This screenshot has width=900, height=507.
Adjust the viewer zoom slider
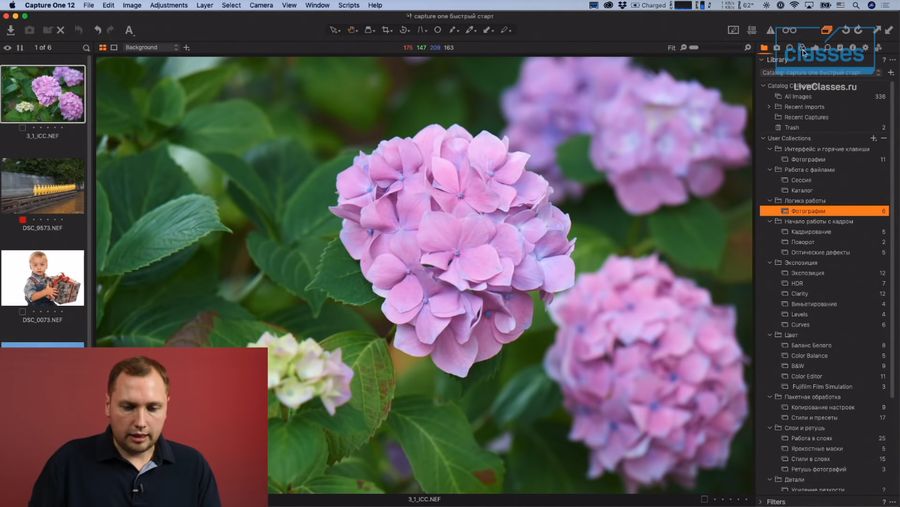[694, 48]
